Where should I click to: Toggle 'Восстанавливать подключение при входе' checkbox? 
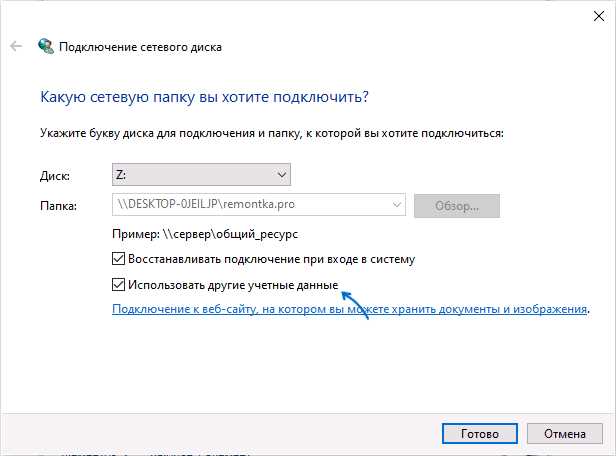tap(118, 259)
